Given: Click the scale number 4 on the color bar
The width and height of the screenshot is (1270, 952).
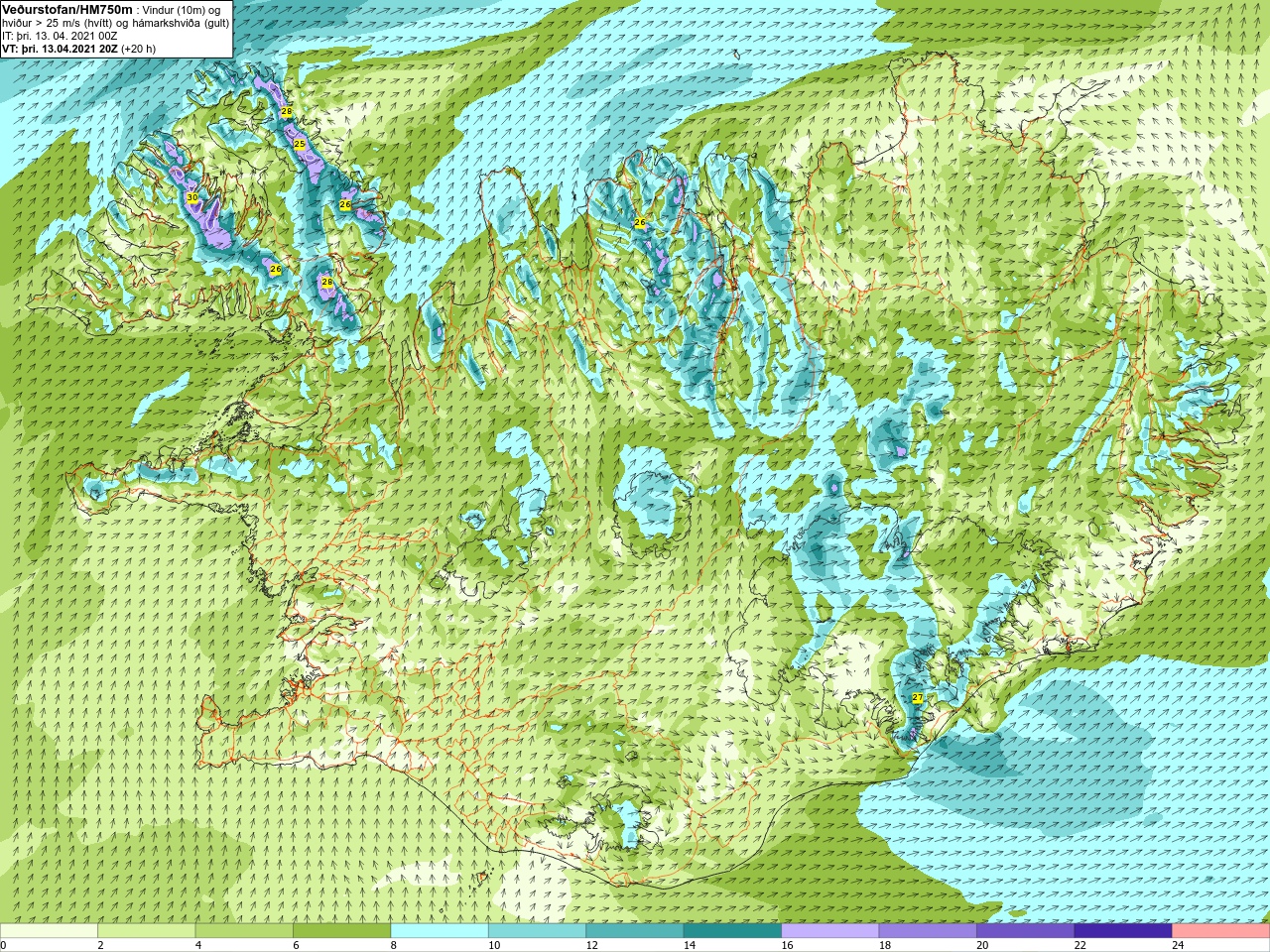Looking at the screenshot, I should [x=198, y=945].
